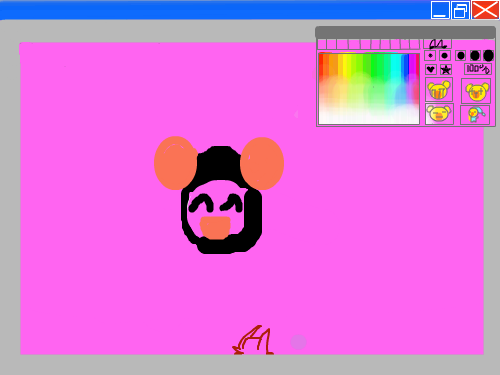The height and width of the screenshot is (375, 500).
Task: Select the largest brush size dot
Action: [x=488, y=56]
